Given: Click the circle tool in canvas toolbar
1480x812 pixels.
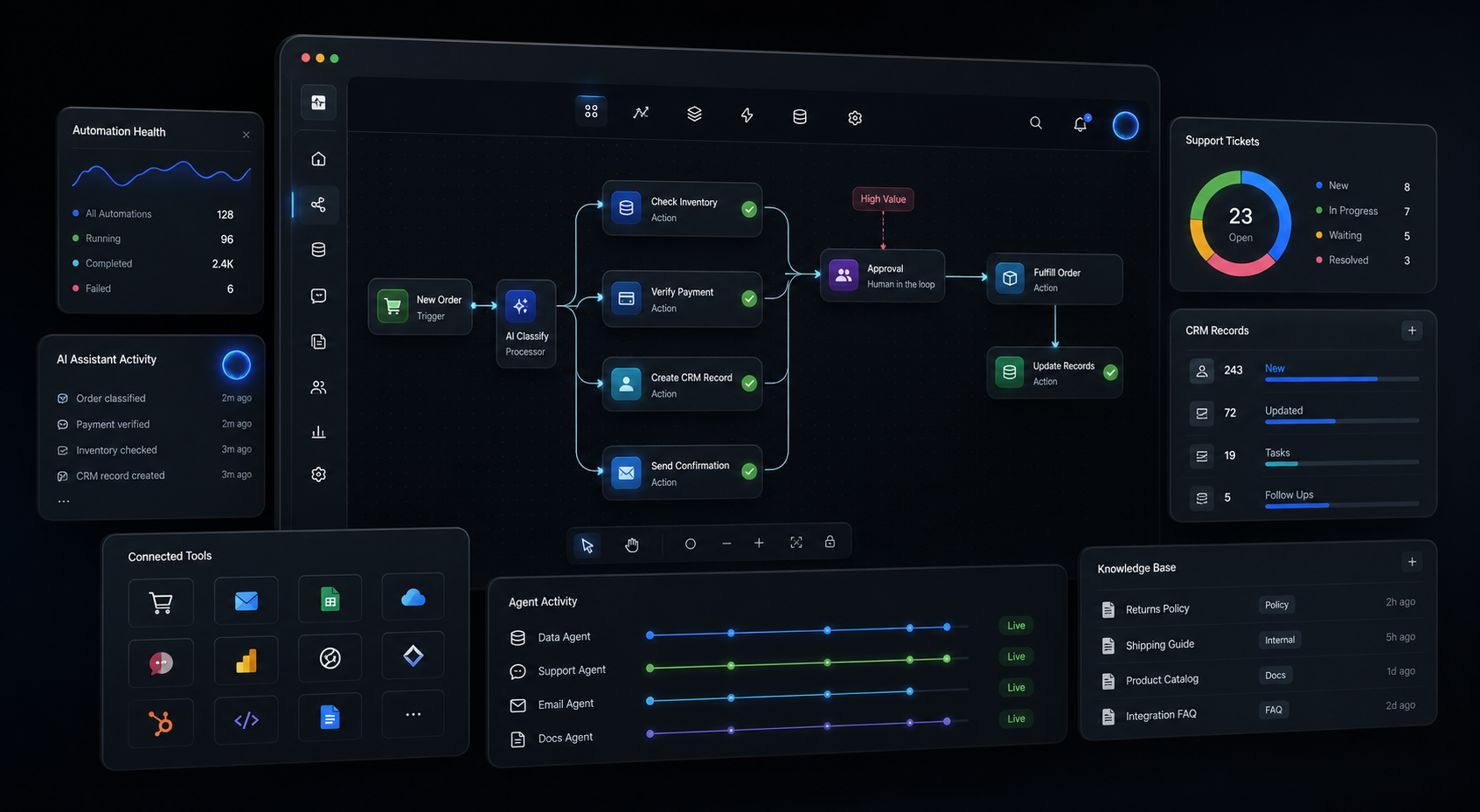Looking at the screenshot, I should coord(690,544).
